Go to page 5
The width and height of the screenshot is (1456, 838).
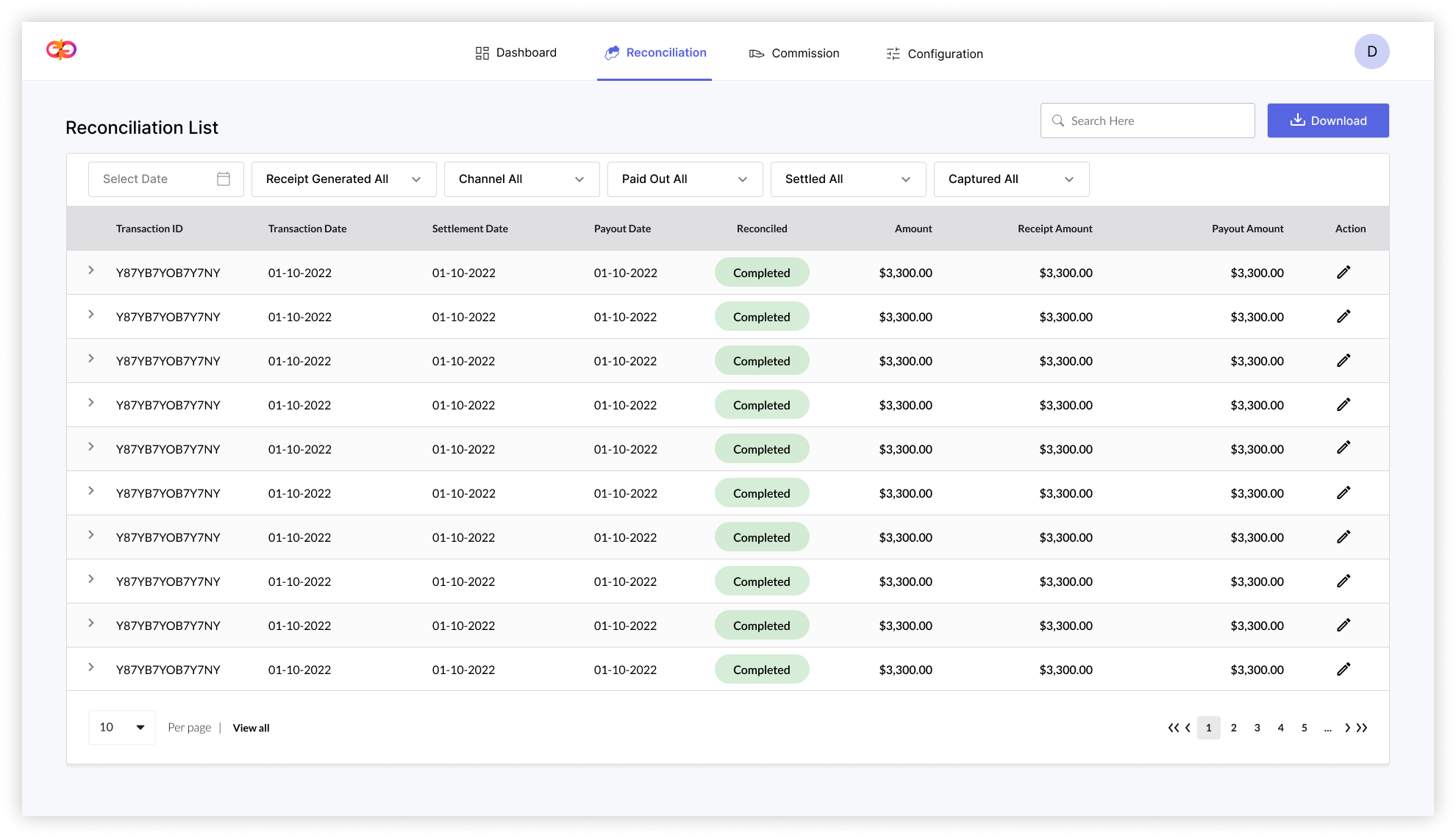pos(1305,728)
